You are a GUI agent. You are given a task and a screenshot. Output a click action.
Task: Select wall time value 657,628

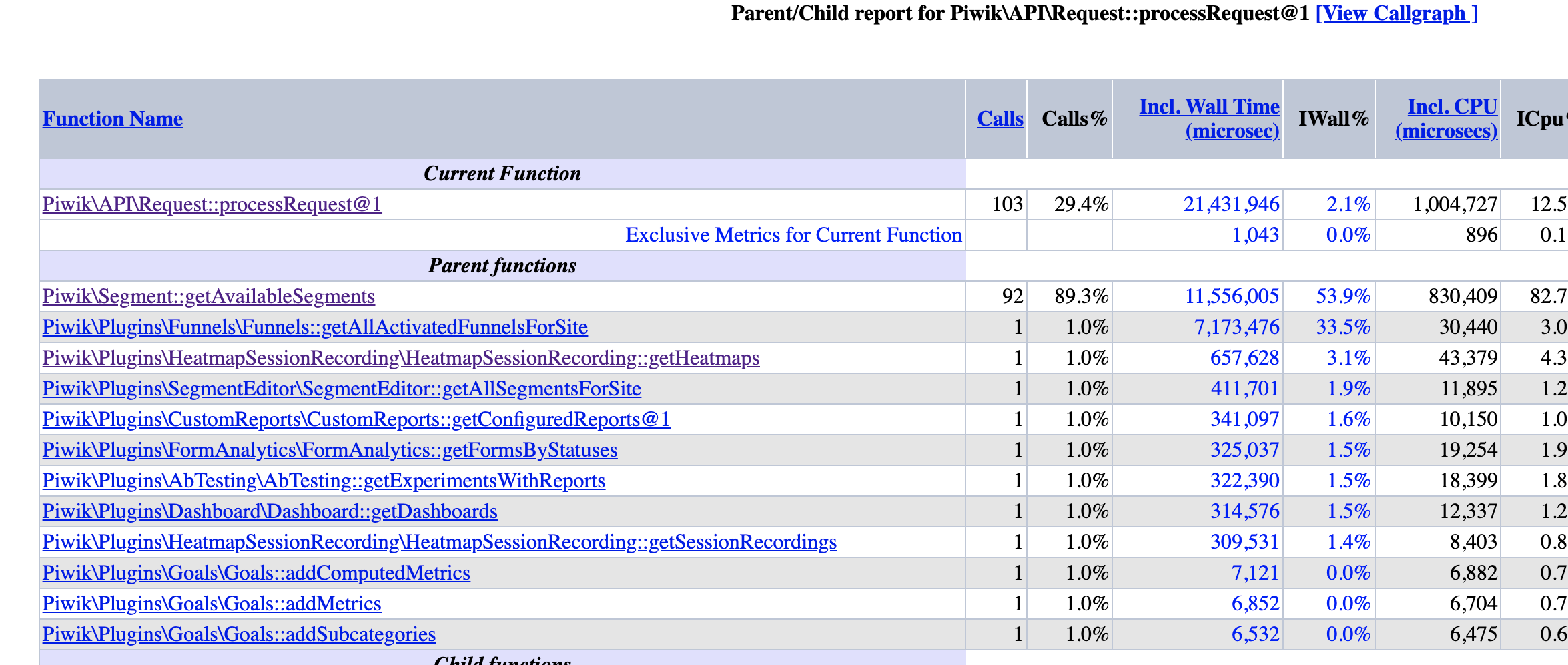pyautogui.click(x=1245, y=358)
